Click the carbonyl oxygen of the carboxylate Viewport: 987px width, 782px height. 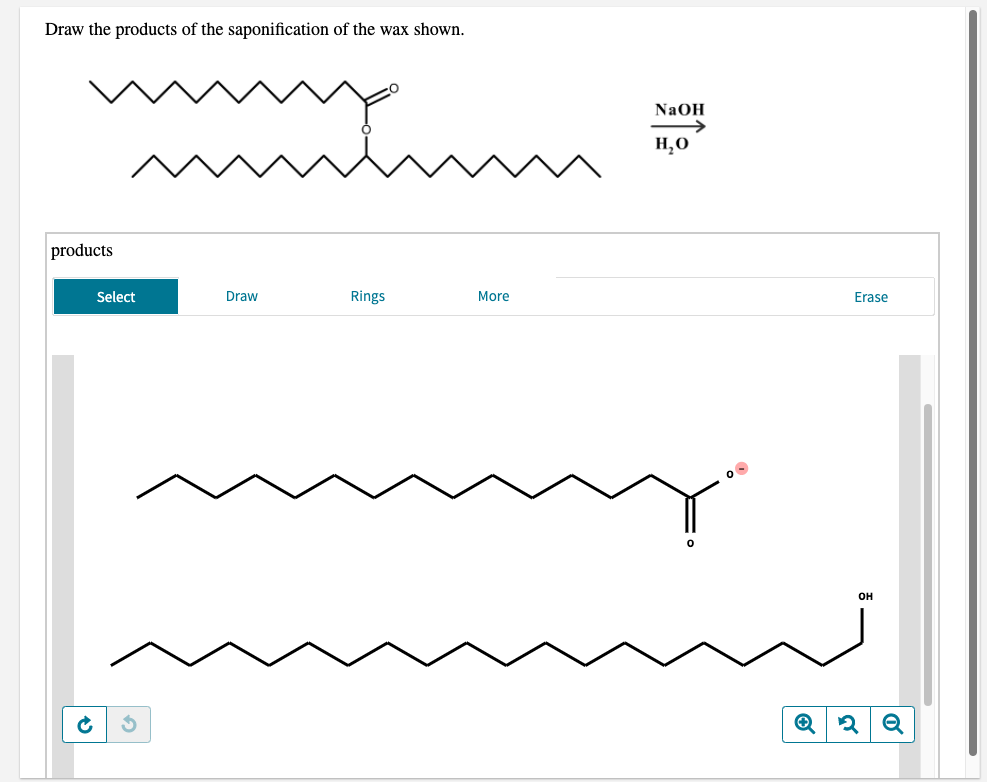(688, 541)
